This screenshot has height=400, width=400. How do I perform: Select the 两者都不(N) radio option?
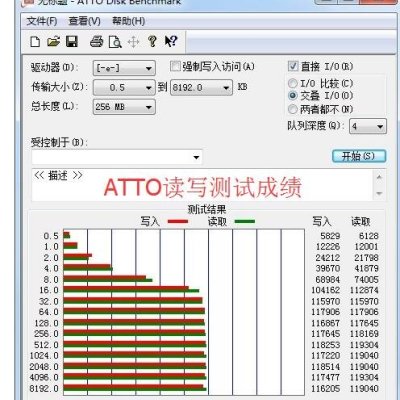coord(292,109)
